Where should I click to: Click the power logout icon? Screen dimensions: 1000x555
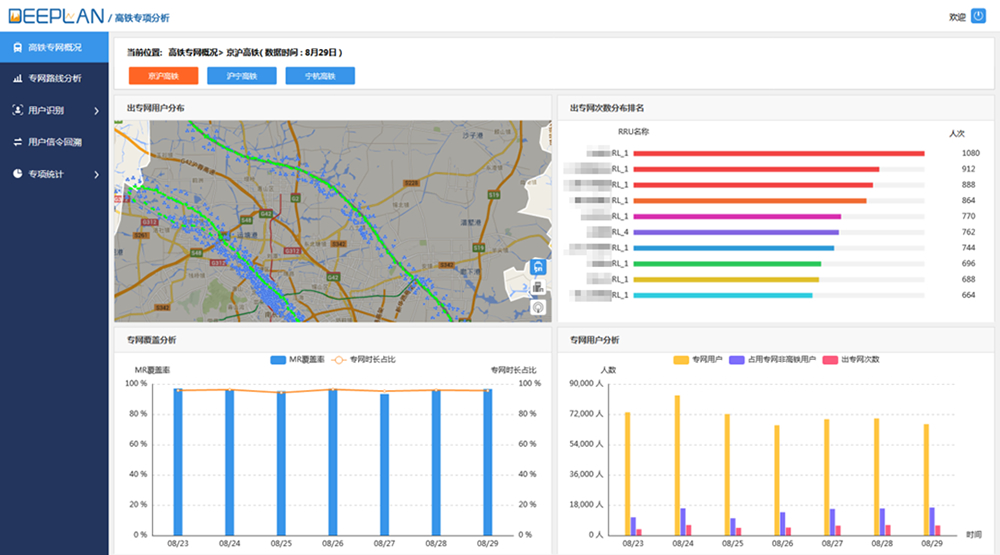979,16
